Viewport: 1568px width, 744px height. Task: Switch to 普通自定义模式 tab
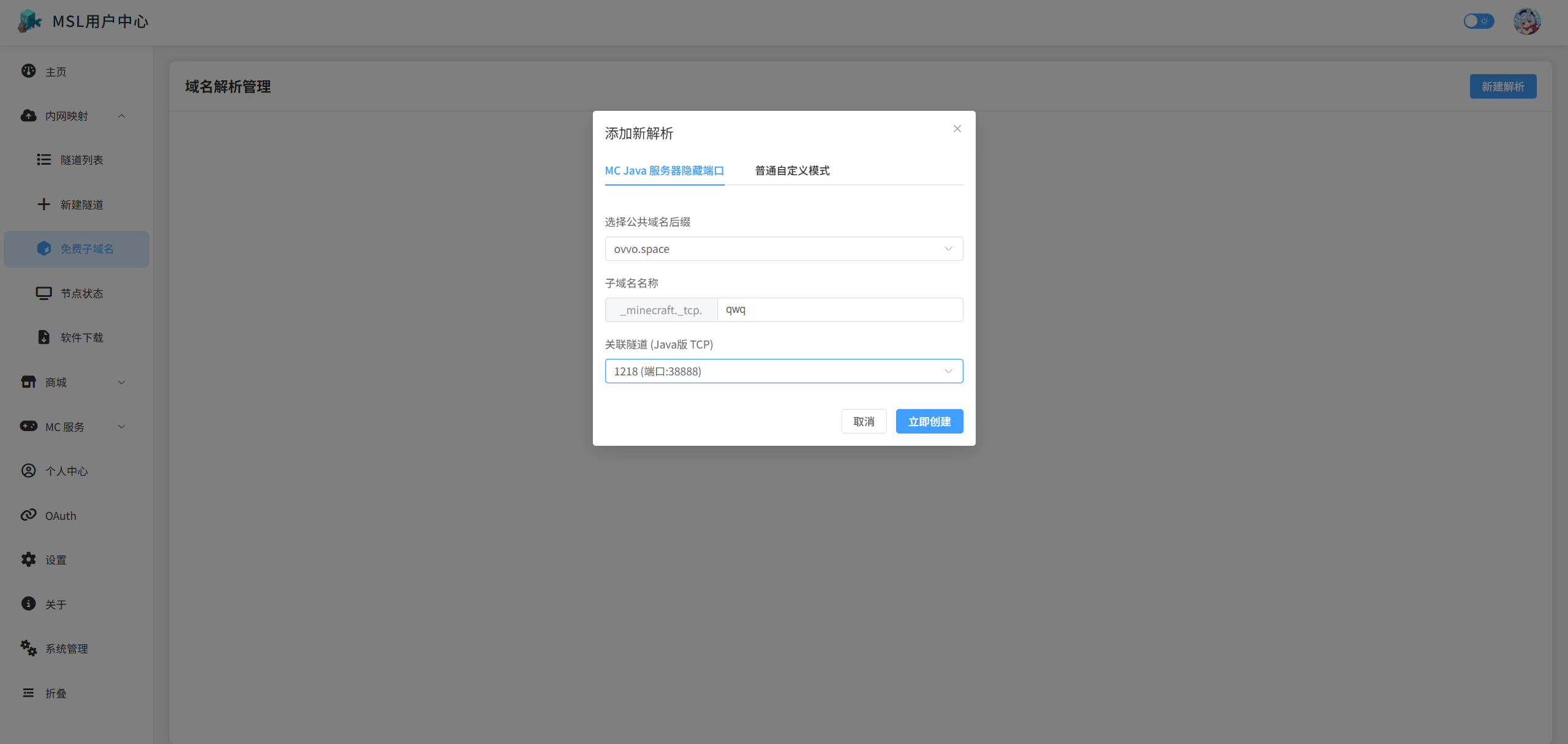coord(792,171)
